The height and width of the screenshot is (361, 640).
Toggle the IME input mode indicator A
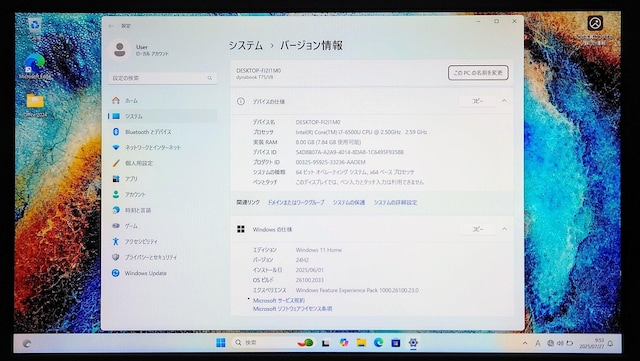pyautogui.click(x=538, y=344)
